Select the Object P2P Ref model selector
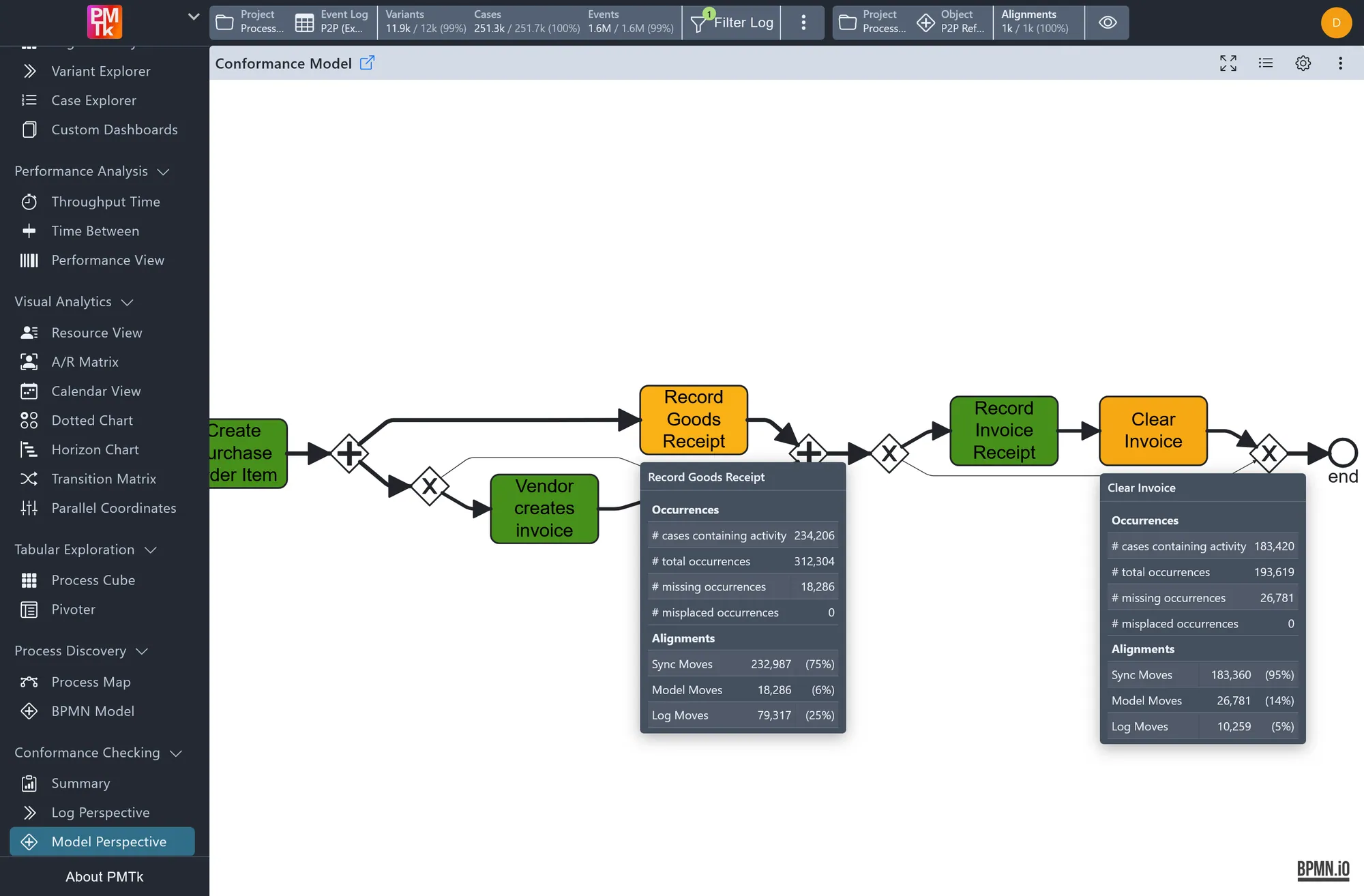The height and width of the screenshot is (896, 1364). tap(951, 23)
